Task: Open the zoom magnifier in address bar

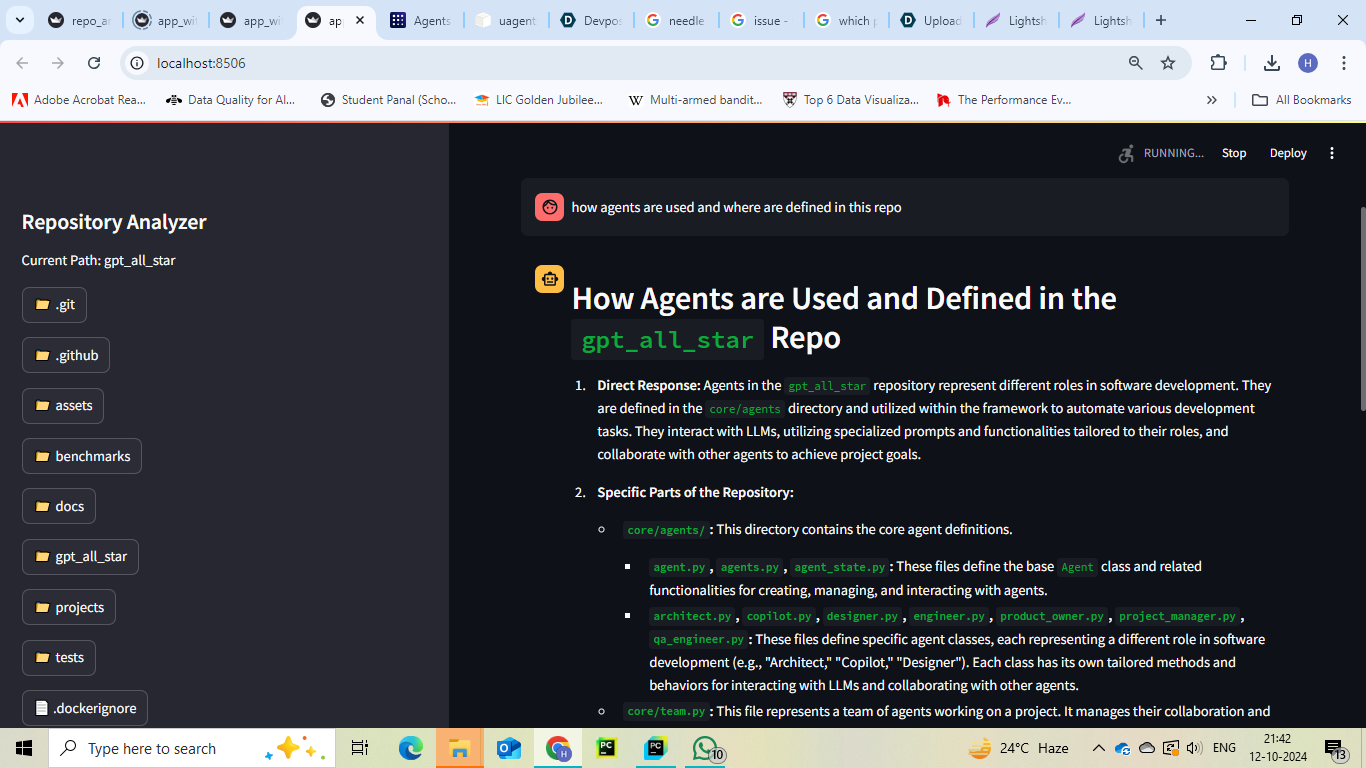Action: click(x=1135, y=63)
